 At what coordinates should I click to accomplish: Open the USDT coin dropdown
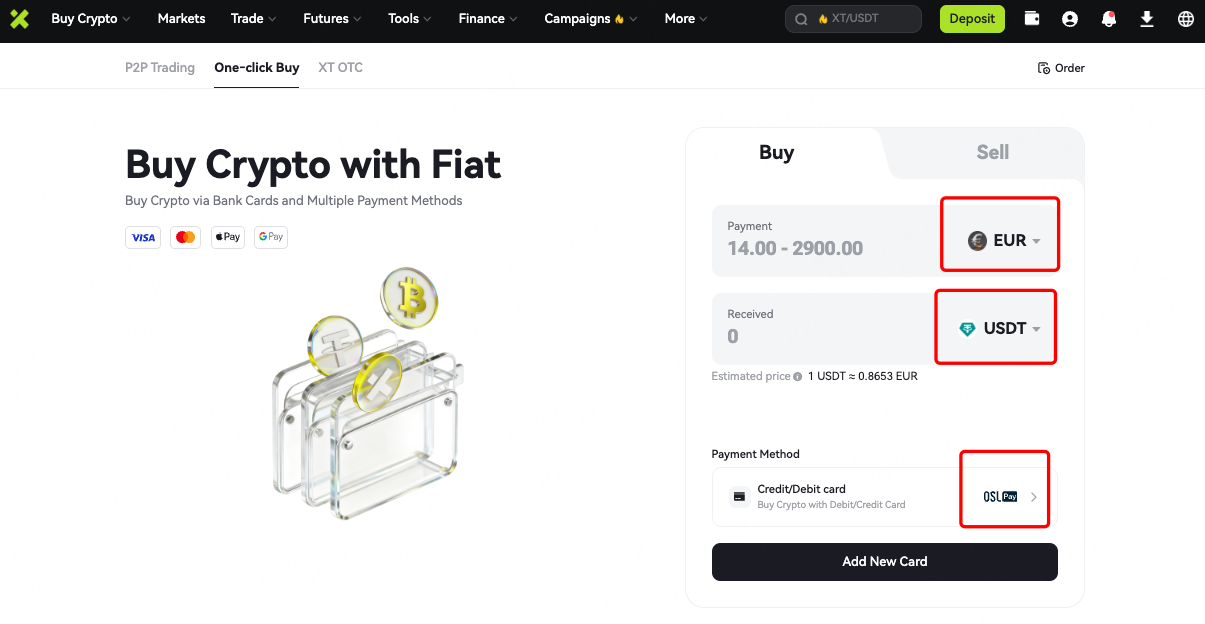point(1000,329)
